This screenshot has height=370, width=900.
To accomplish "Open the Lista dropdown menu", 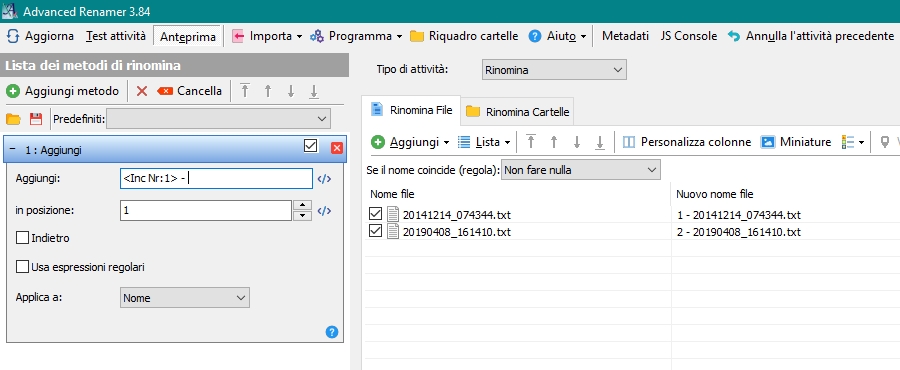I will (484, 142).
